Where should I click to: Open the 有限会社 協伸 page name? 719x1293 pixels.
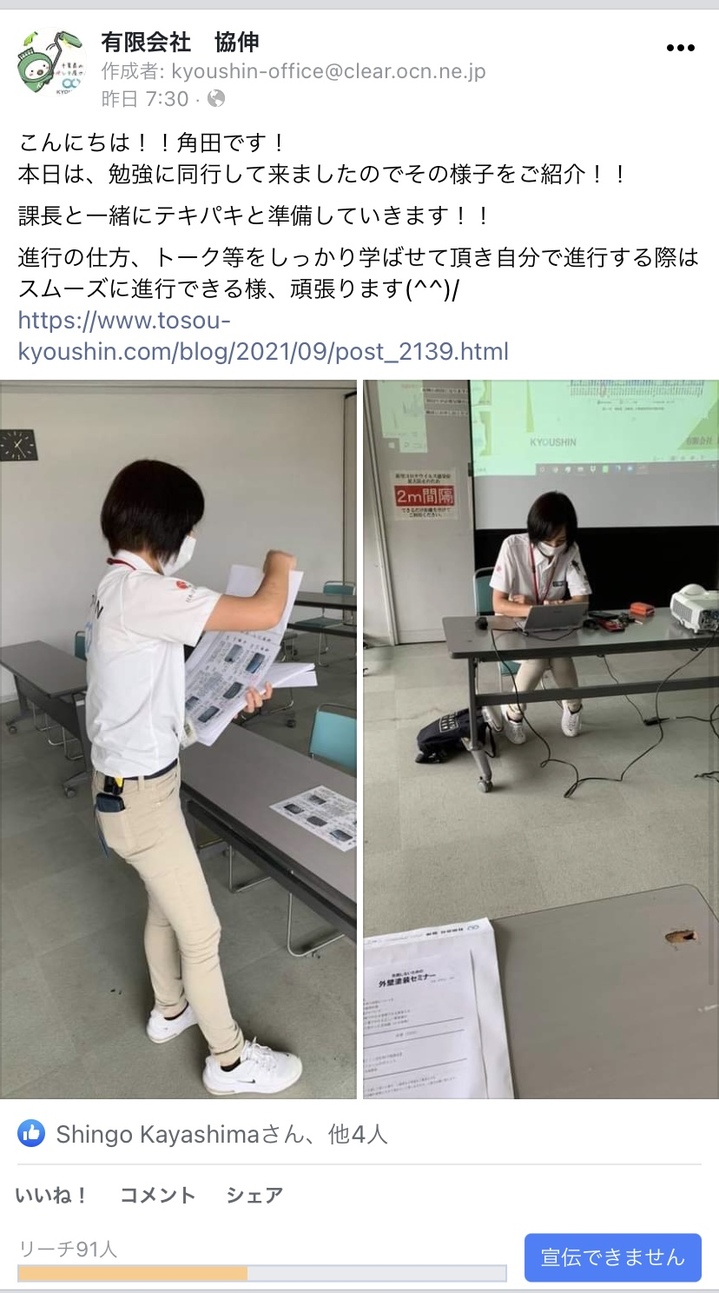[180, 41]
